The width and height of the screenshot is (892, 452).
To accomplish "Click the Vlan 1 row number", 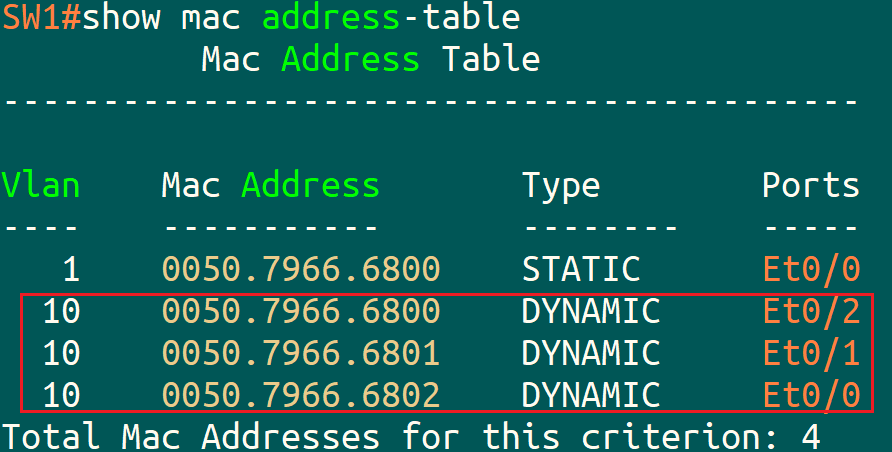I will pos(70,269).
